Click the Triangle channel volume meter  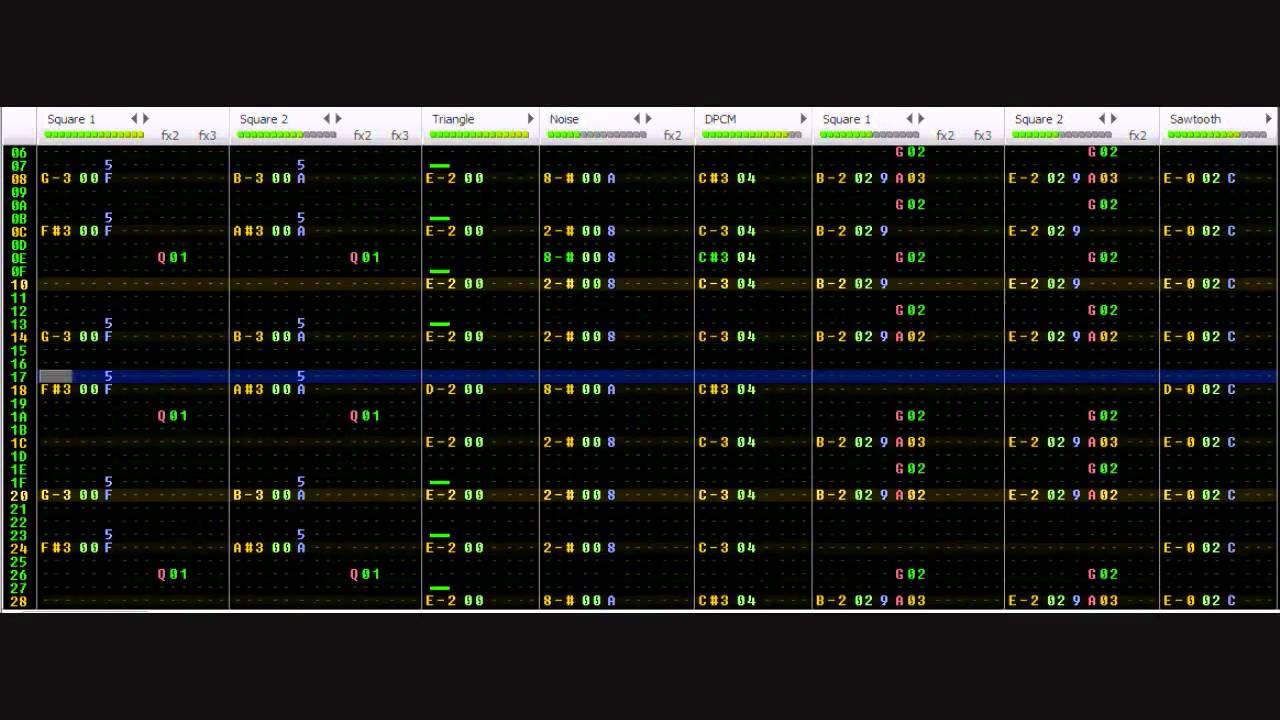(480, 134)
